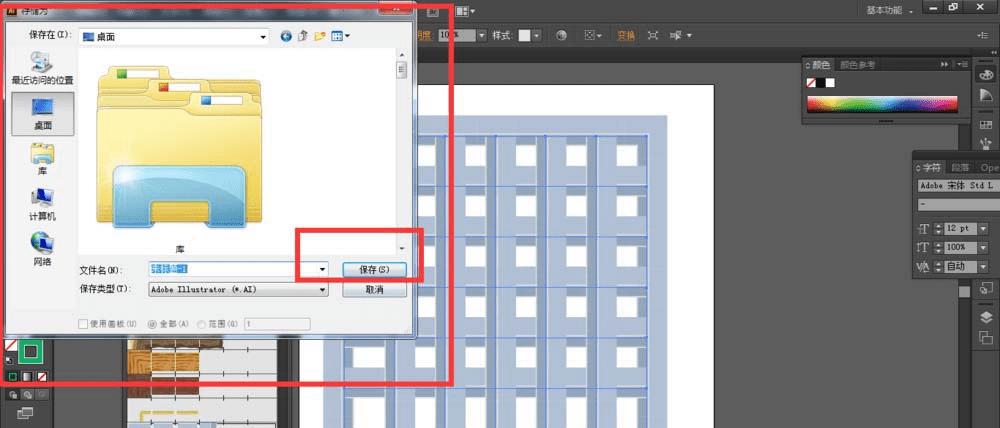Open the select similar objects icon

click(680, 36)
